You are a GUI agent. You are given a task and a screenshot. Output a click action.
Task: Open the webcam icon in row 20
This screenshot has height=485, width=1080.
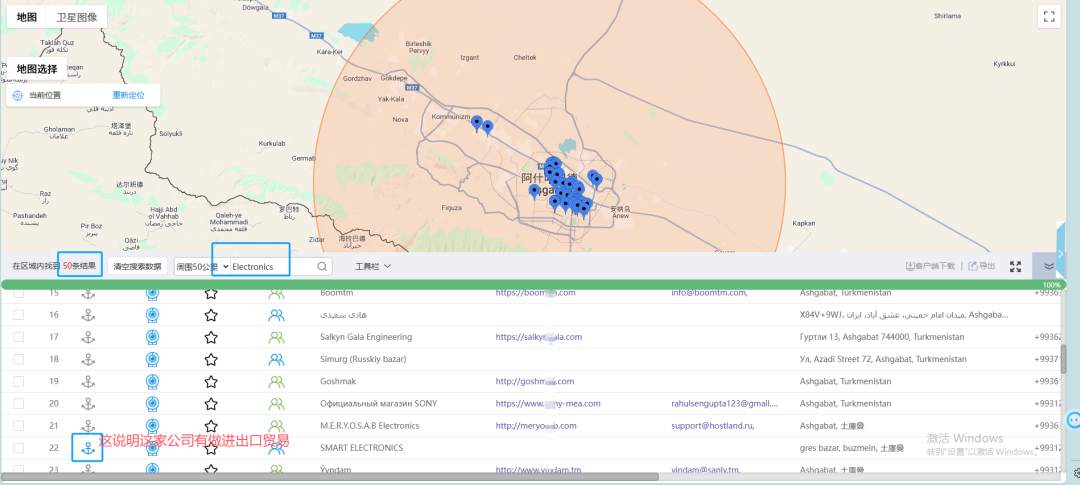tap(152, 404)
